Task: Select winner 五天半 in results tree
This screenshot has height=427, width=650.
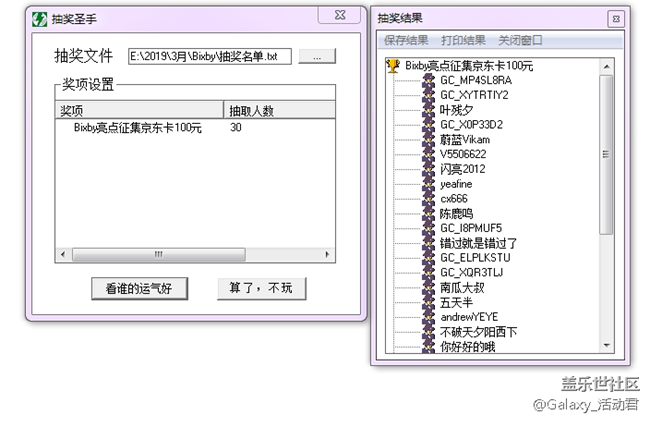Action: (456, 302)
